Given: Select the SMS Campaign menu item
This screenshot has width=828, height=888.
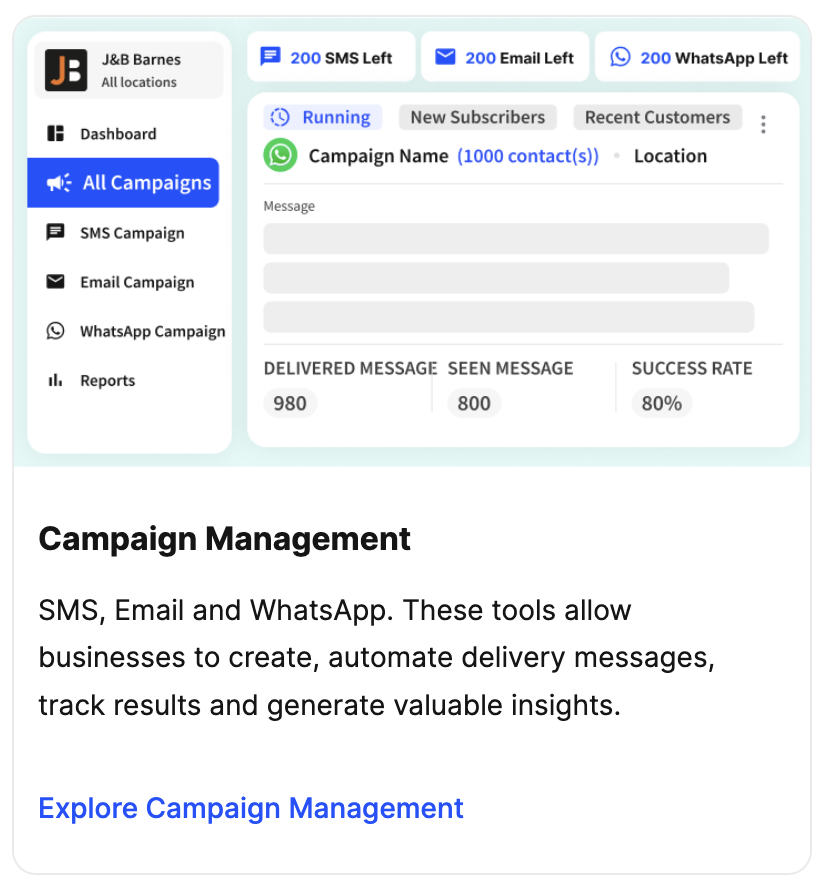Looking at the screenshot, I should [x=132, y=233].
